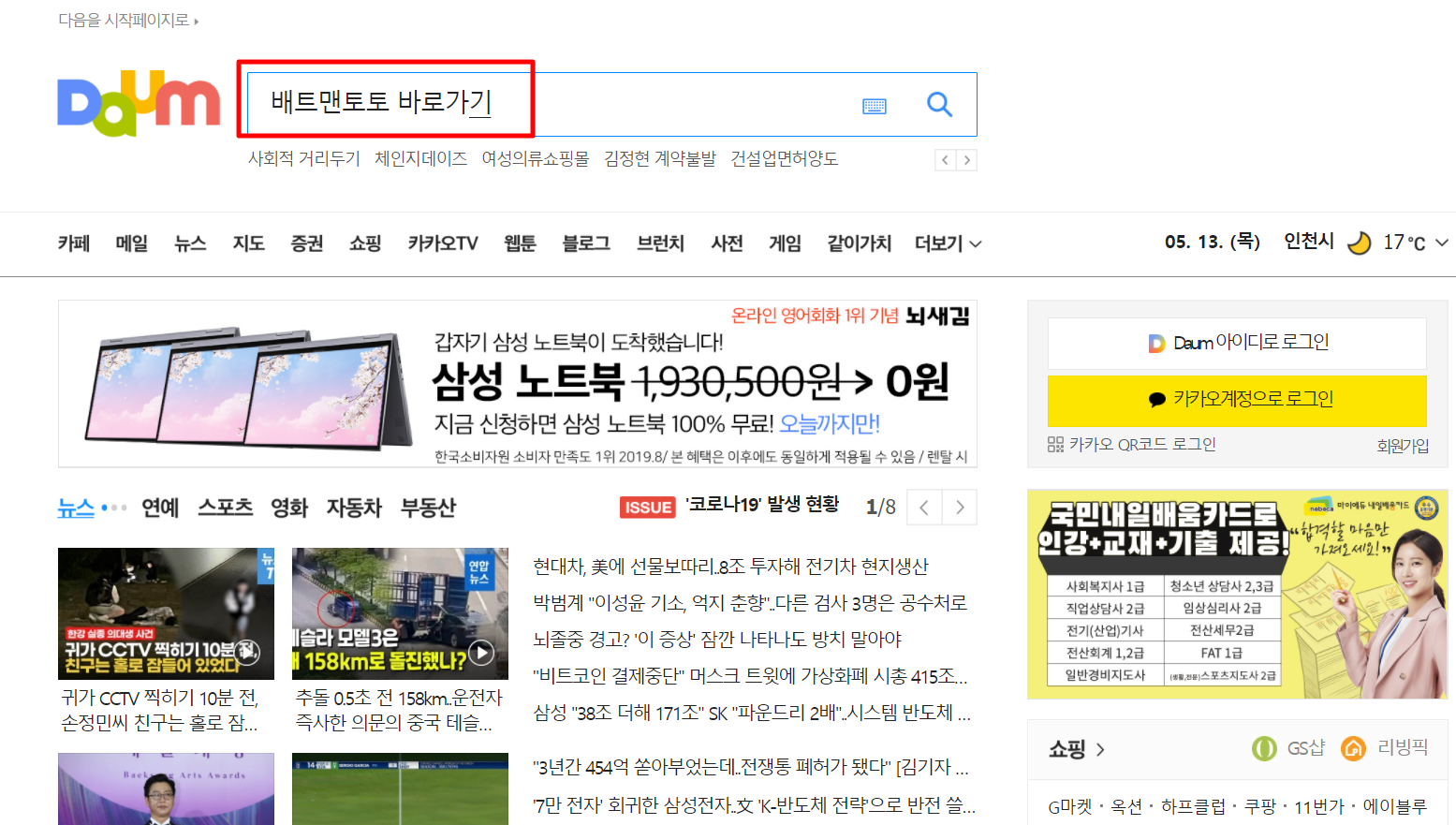
Task: Click the G마켓 shopping link
Action: point(1069,806)
